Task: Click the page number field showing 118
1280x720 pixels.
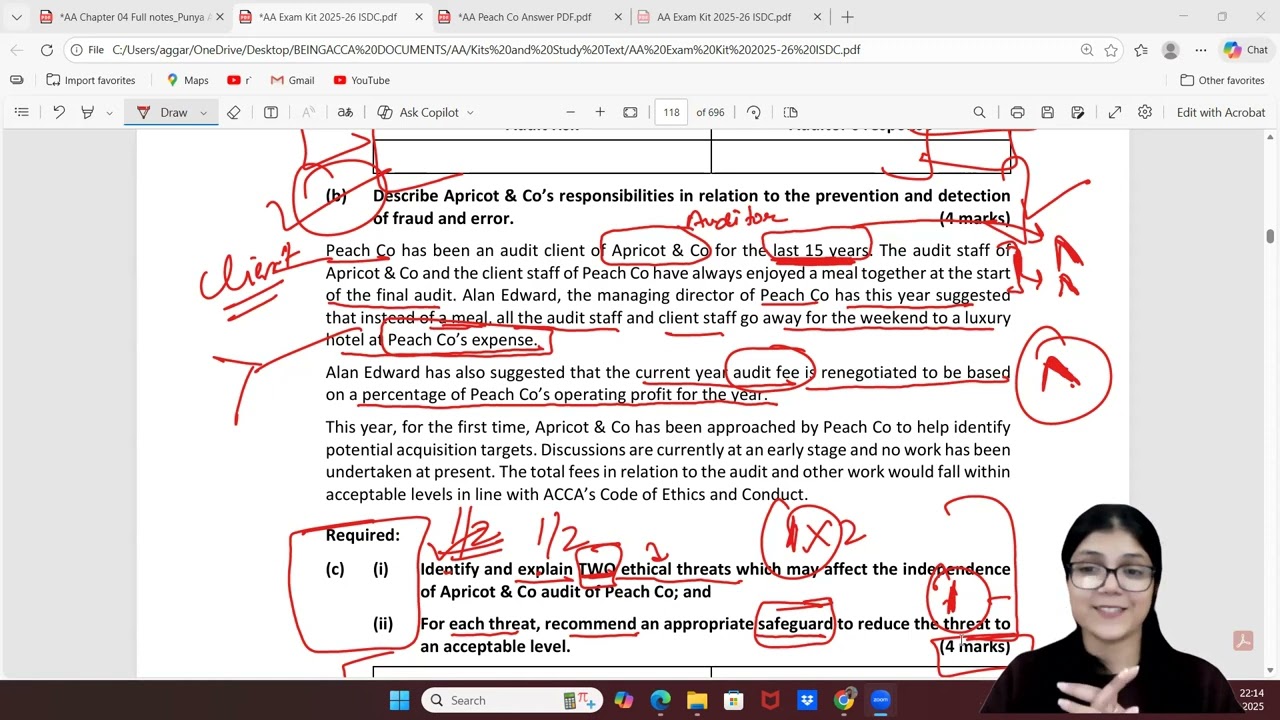Action: [671, 112]
